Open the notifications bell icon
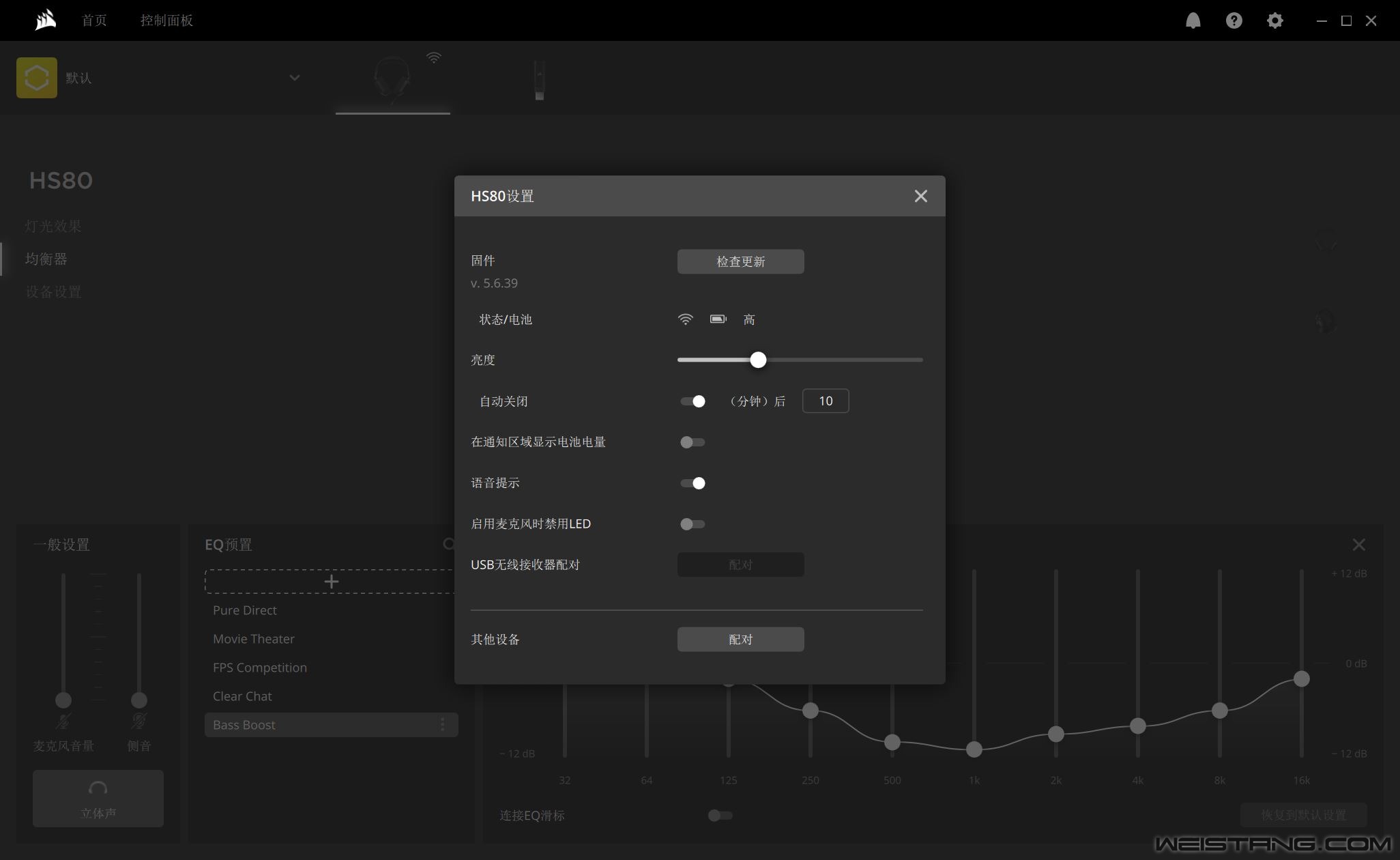Image resolution: width=1400 pixels, height=860 pixels. coord(1193,20)
